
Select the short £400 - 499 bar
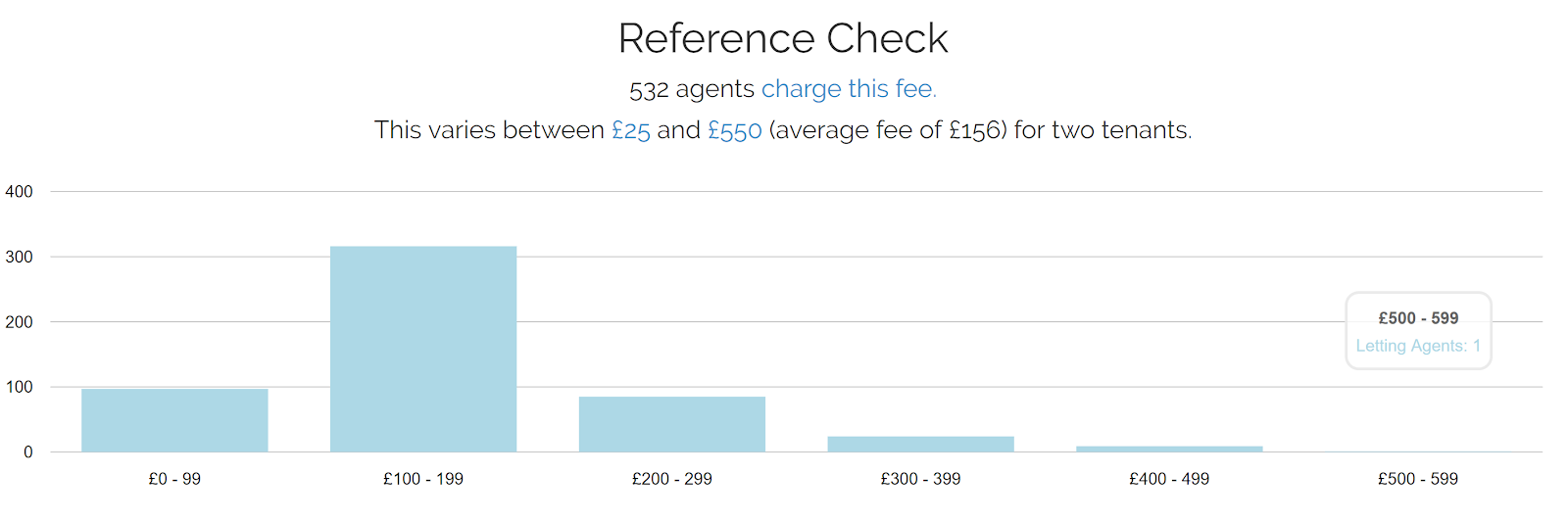pyautogui.click(x=1169, y=449)
